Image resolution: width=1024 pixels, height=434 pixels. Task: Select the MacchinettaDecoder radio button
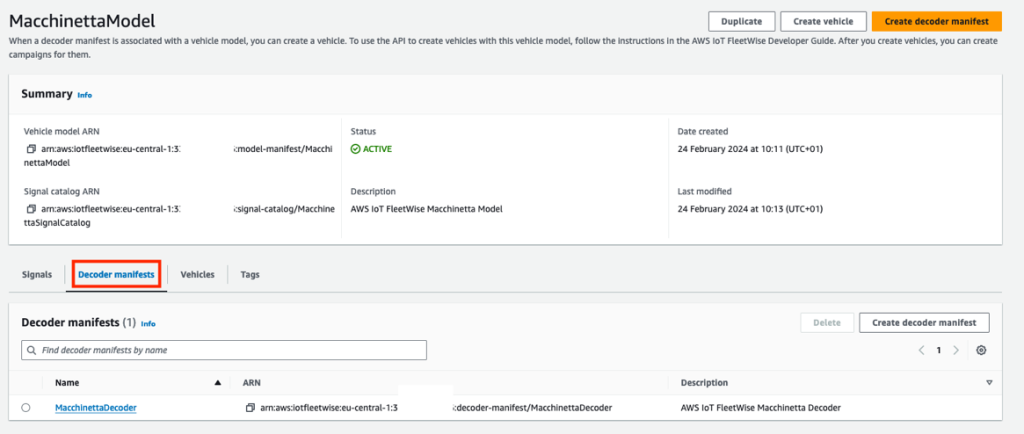25,408
